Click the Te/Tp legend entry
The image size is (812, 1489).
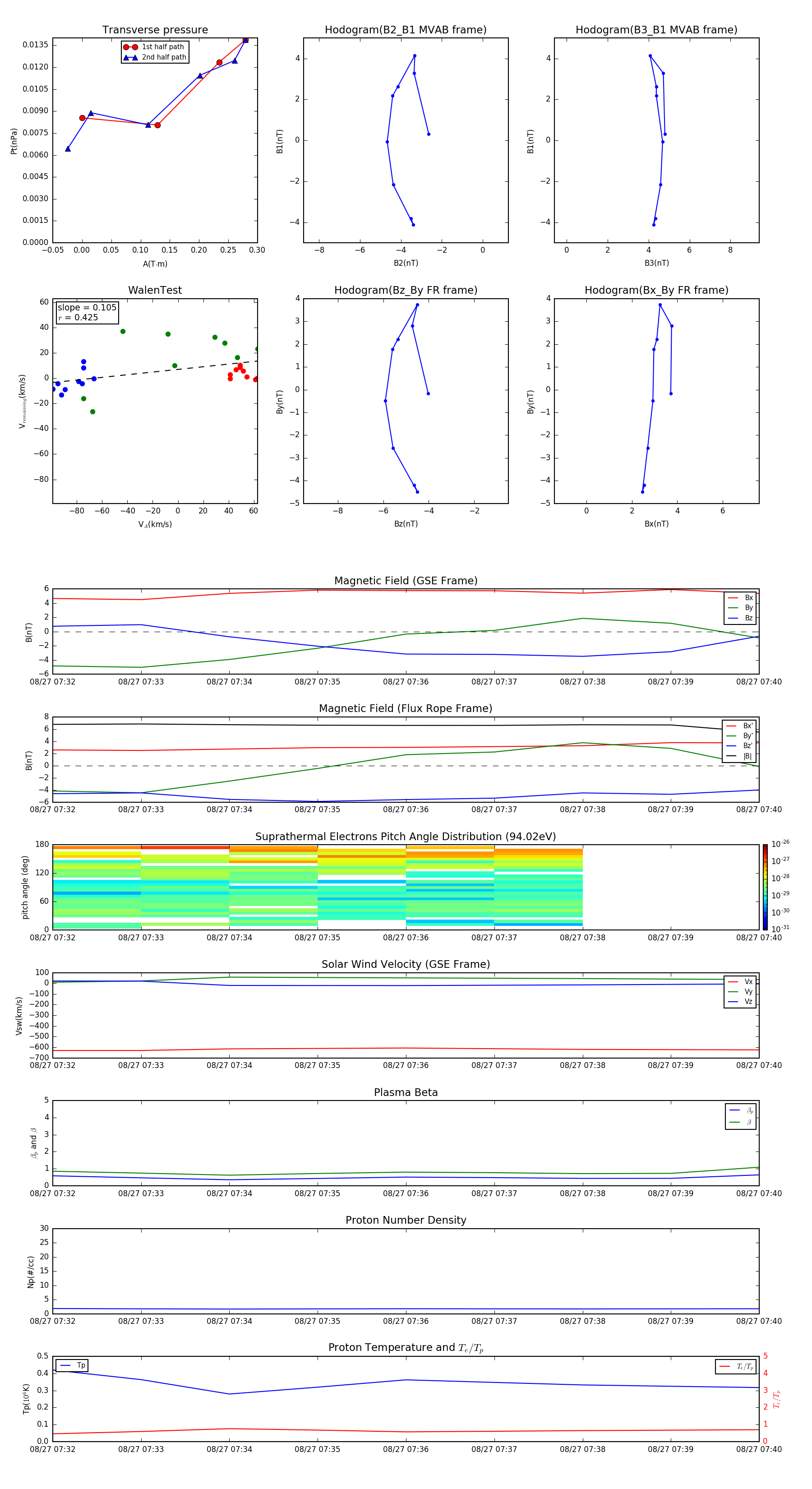(736, 1366)
